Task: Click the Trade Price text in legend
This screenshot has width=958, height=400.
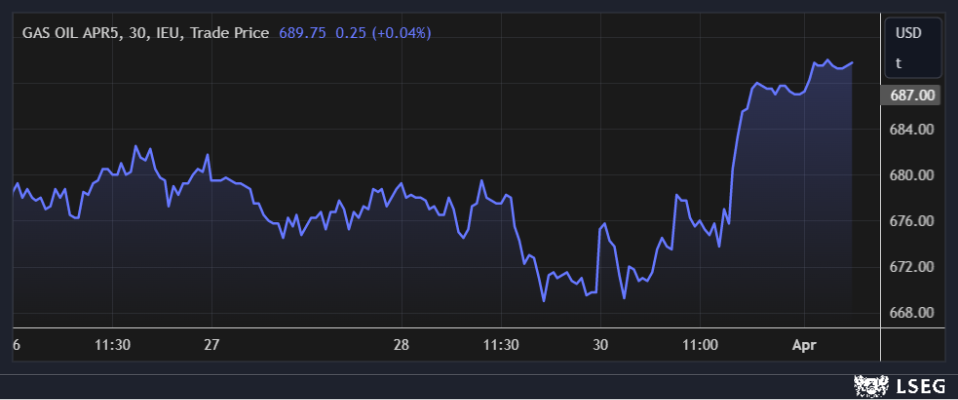Action: [231, 33]
